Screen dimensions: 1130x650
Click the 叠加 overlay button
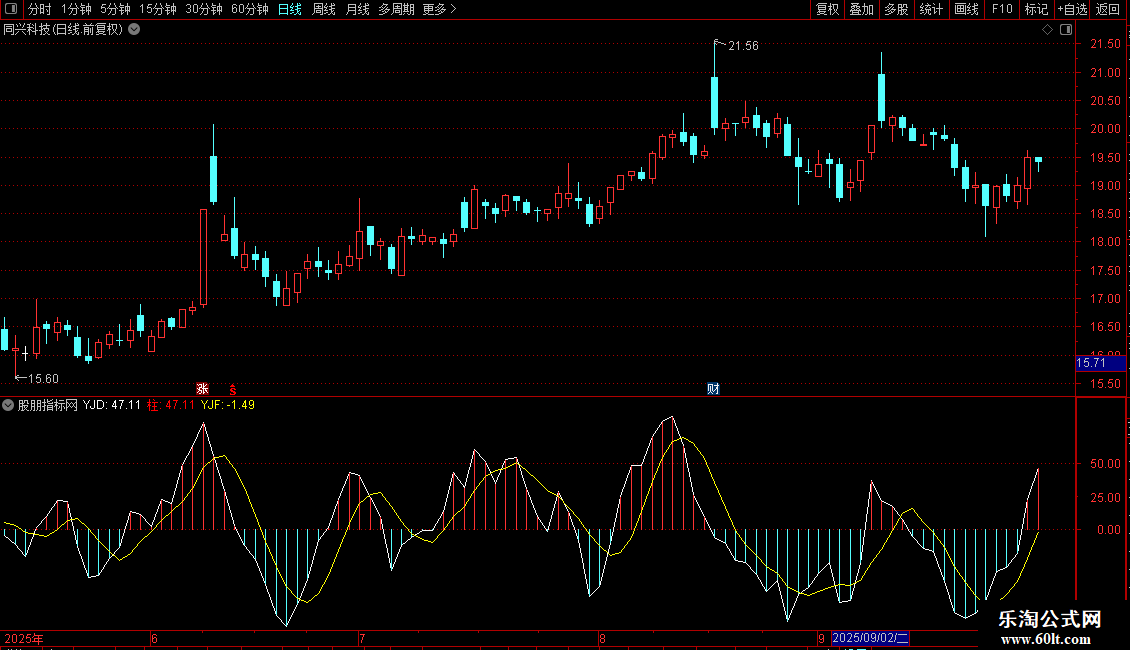click(862, 9)
